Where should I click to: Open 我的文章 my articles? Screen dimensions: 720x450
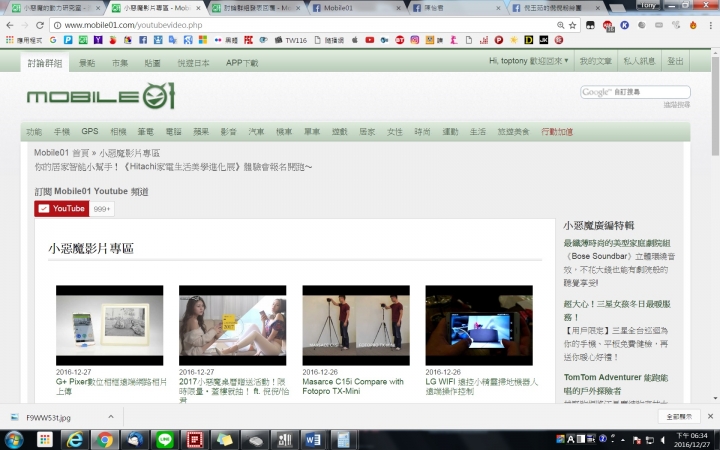click(x=596, y=61)
